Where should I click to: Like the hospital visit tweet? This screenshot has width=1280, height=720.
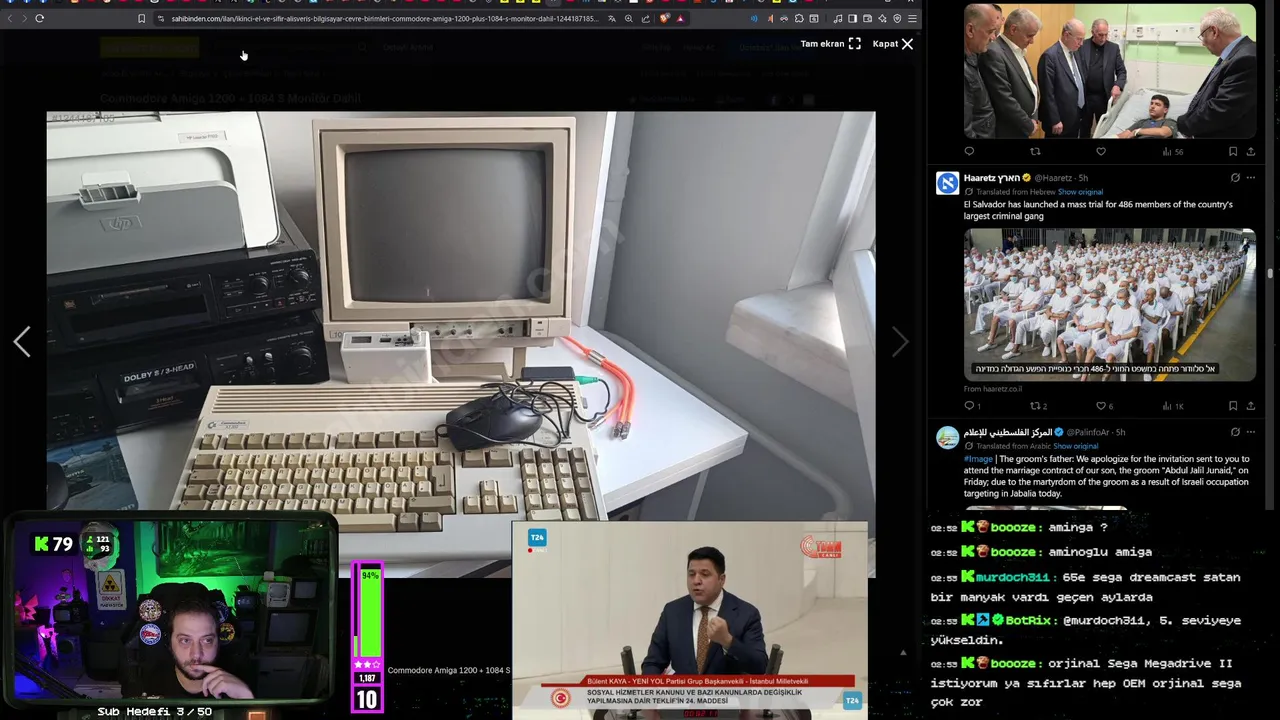1101,152
